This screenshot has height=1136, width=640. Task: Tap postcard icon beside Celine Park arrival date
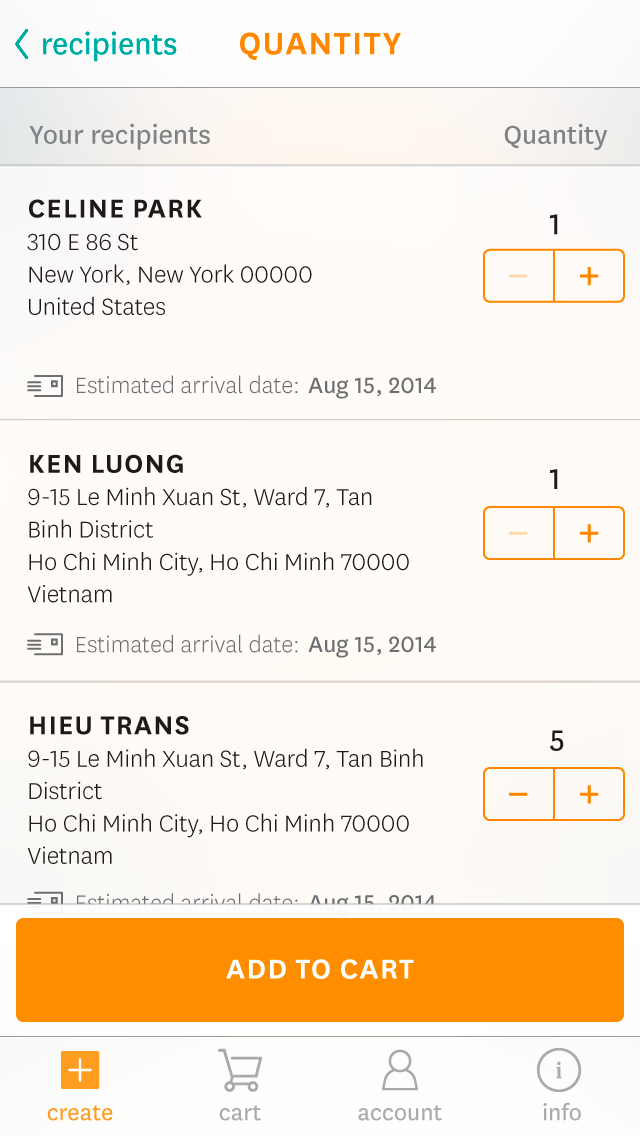coord(45,385)
